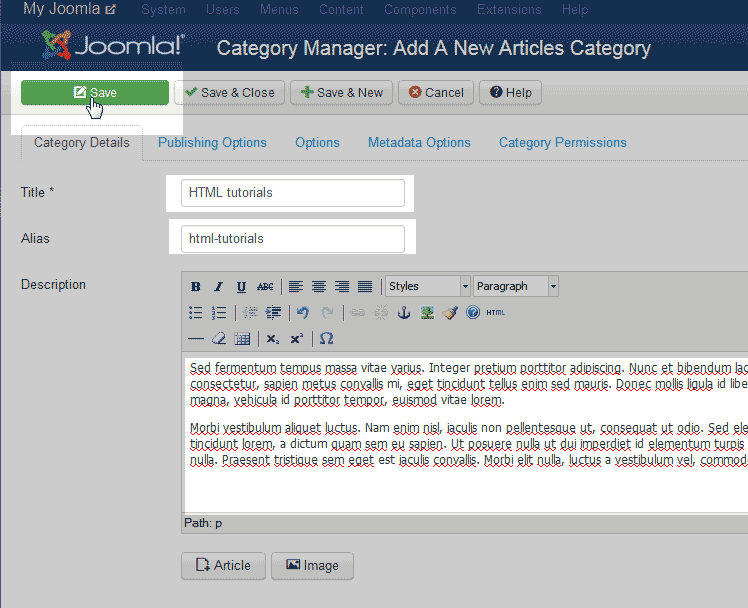Click into the Title input field
Image resolution: width=748 pixels, height=608 pixels.
292,193
